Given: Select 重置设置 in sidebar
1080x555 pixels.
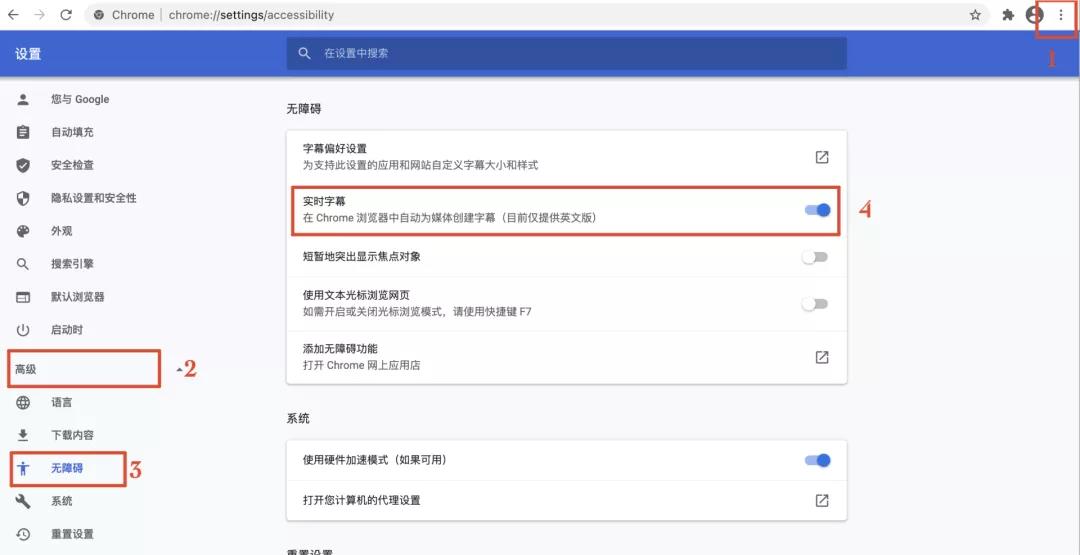Looking at the screenshot, I should click(x=72, y=534).
